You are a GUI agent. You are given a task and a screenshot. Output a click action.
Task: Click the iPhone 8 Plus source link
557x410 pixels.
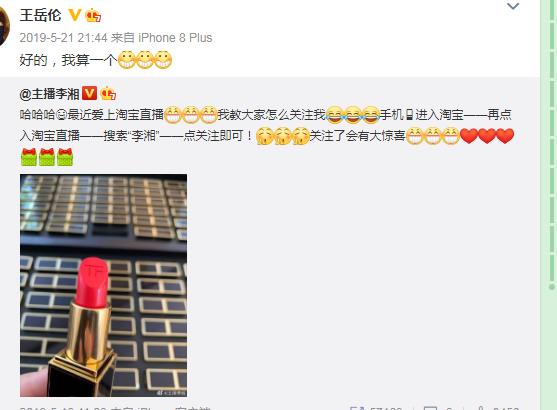point(175,38)
